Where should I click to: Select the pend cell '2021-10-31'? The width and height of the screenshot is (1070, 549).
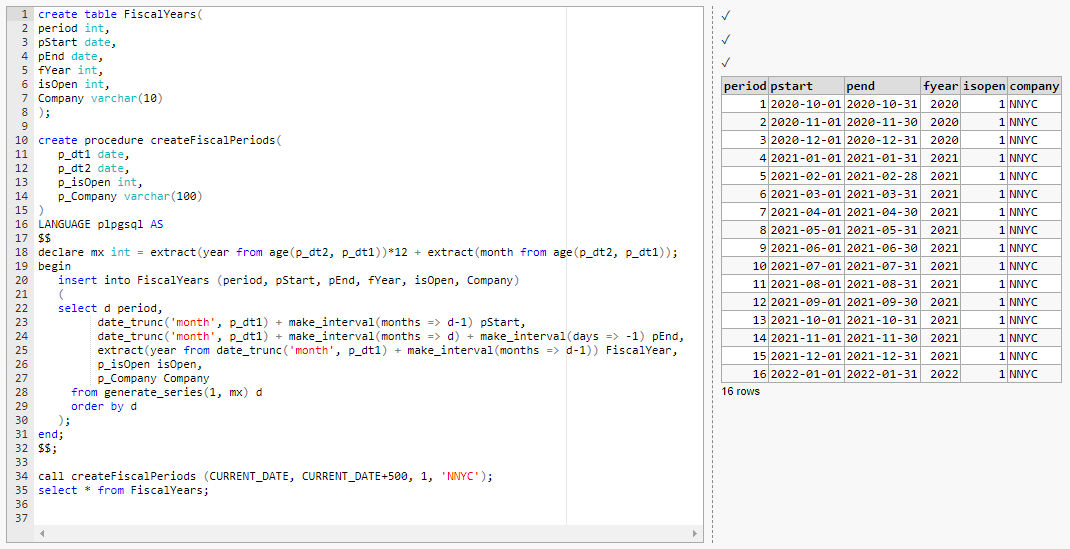pyautogui.click(x=882, y=320)
